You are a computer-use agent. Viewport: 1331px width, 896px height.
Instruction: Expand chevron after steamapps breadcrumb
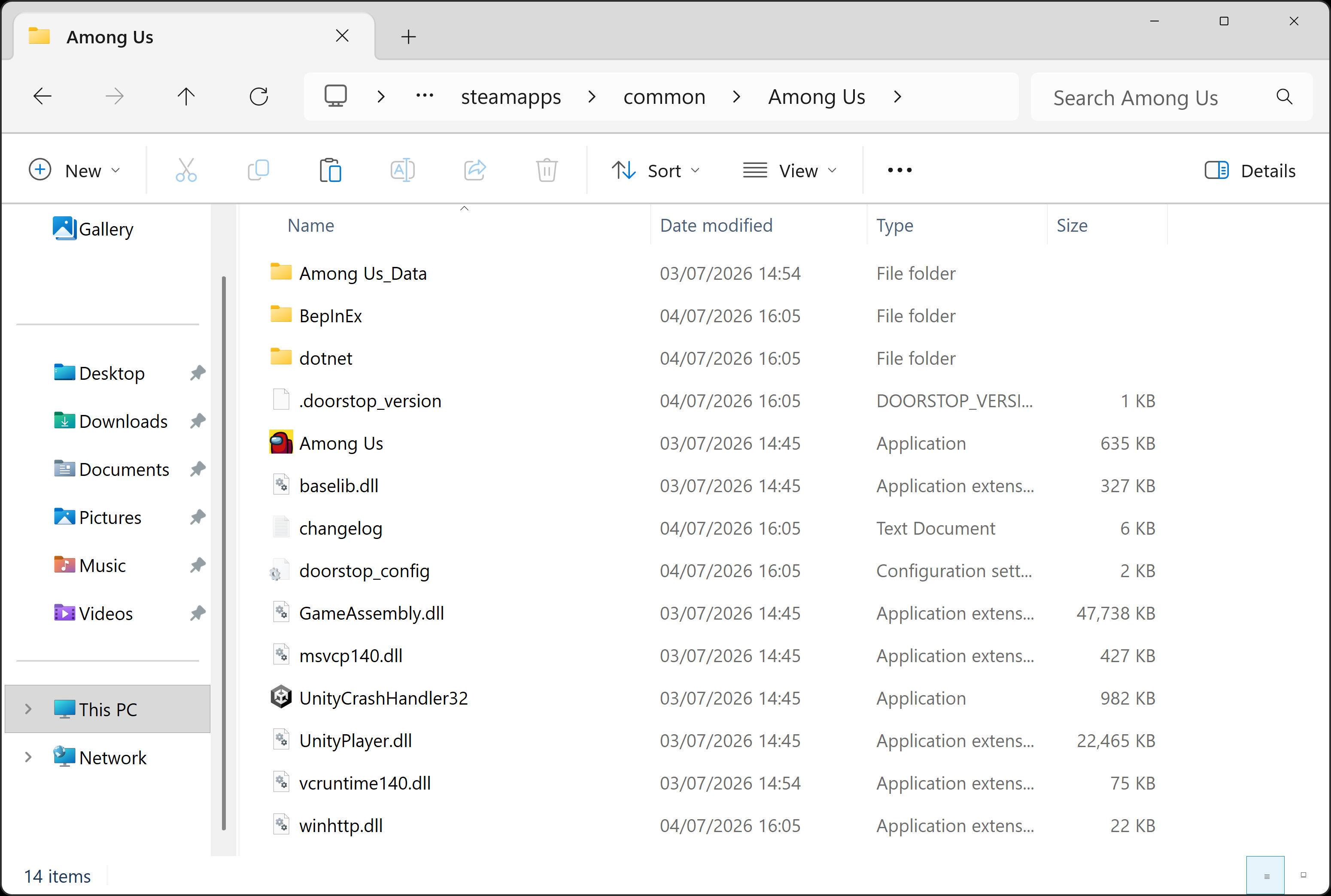click(593, 97)
